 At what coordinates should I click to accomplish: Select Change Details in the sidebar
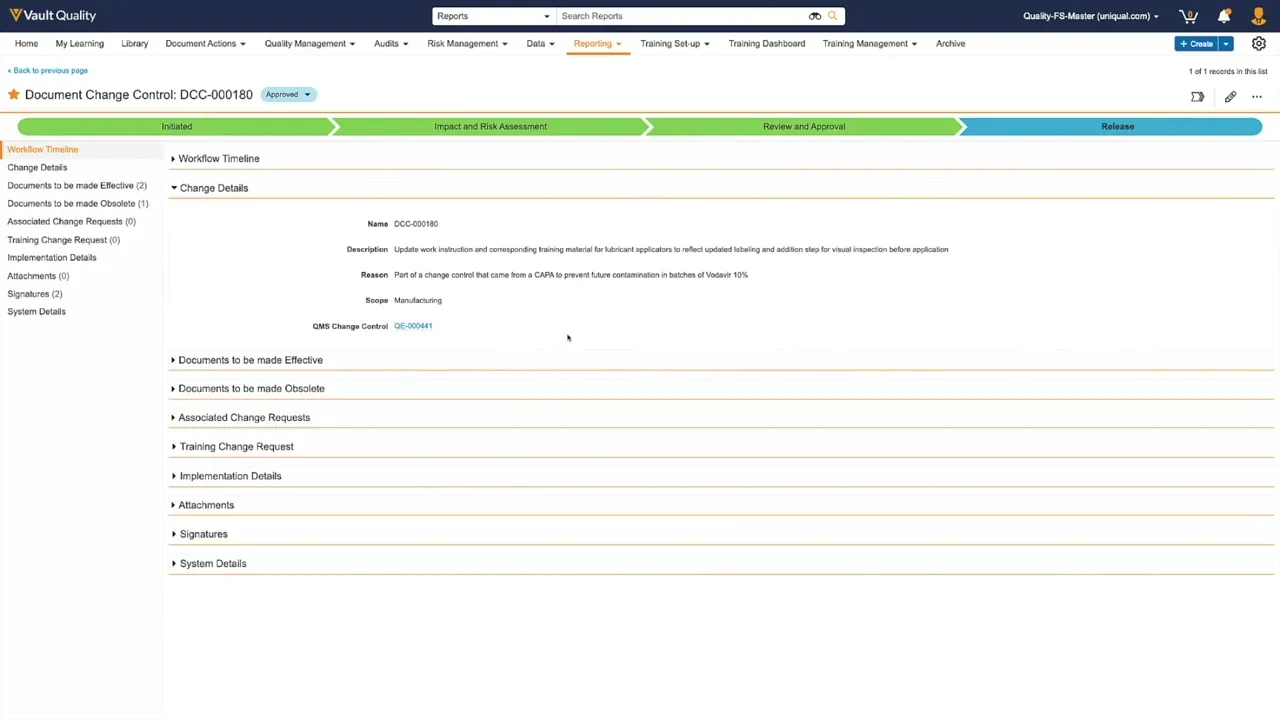click(x=37, y=168)
